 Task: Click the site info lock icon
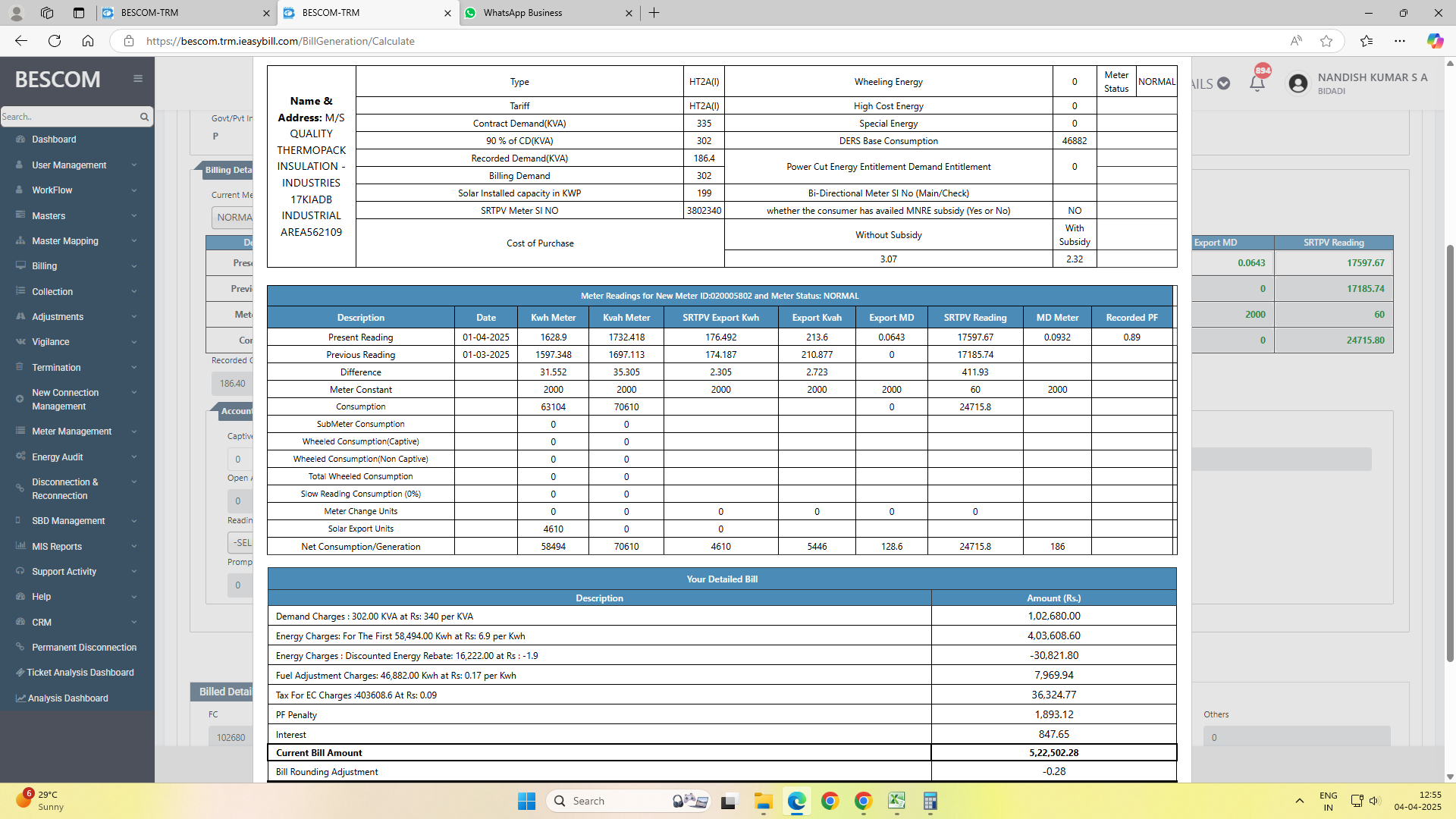pos(129,41)
